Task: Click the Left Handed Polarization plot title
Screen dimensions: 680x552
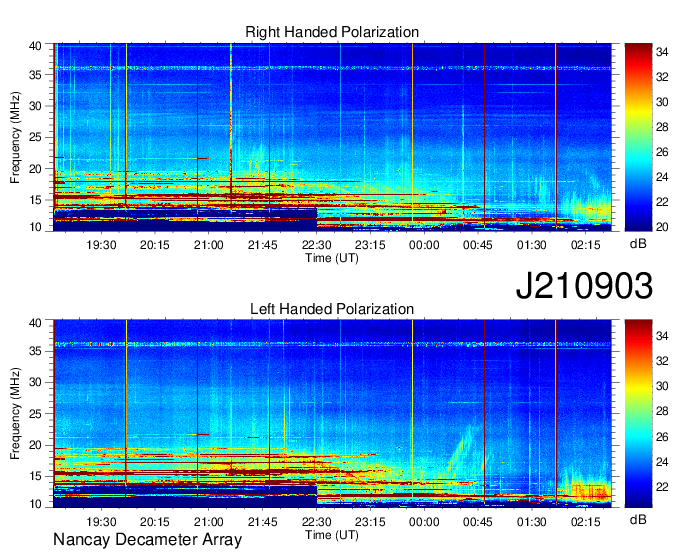Action: tap(332, 309)
